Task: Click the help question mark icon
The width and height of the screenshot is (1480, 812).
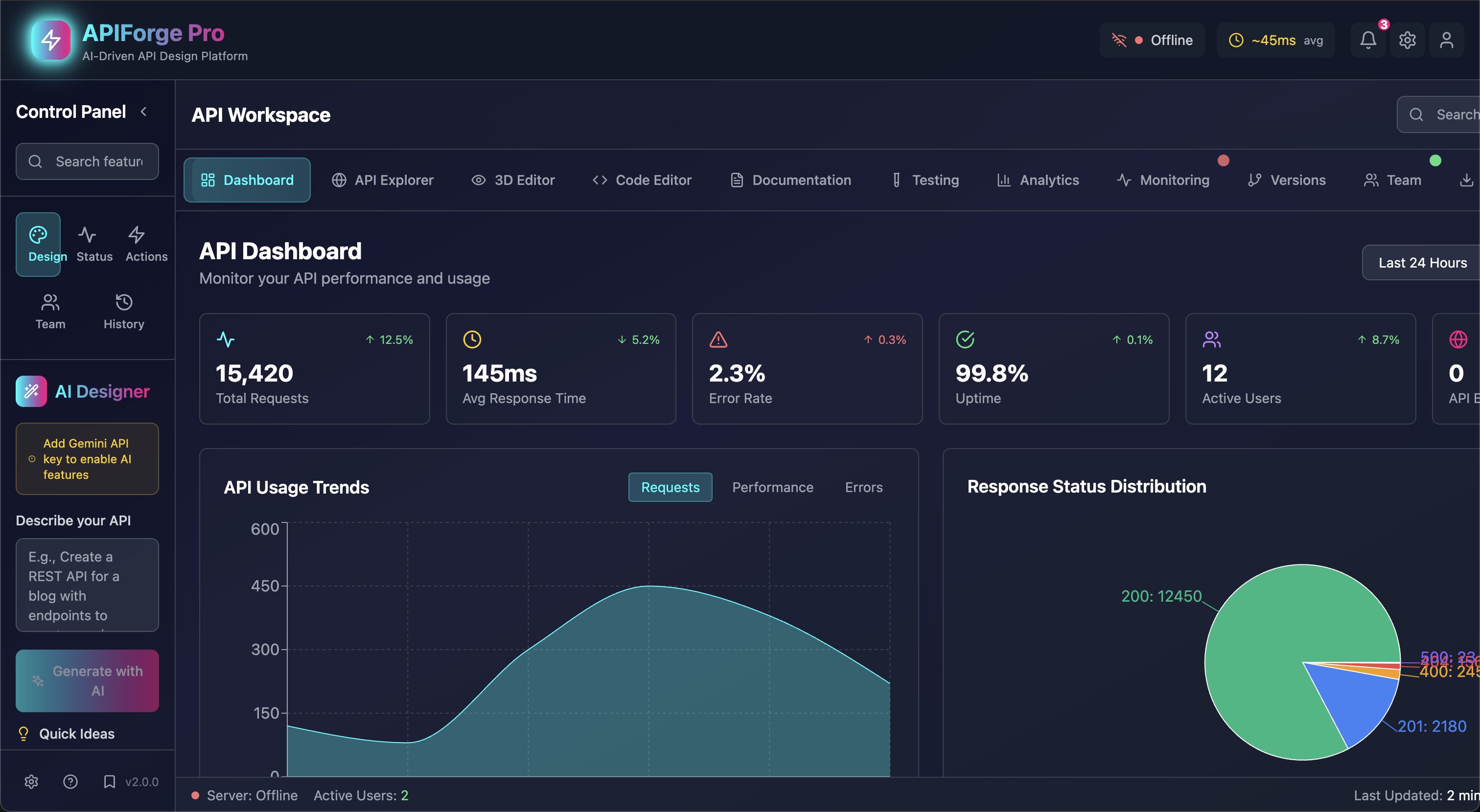Action: (70, 782)
